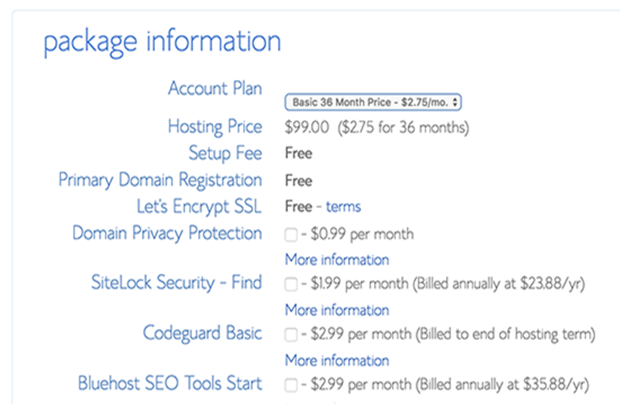
Task: Click the 'Hosting Price' label
Action: 215,127
